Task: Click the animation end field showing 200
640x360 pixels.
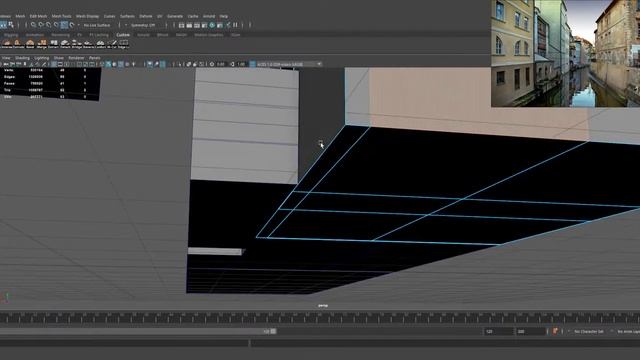Action: [x=530, y=332]
